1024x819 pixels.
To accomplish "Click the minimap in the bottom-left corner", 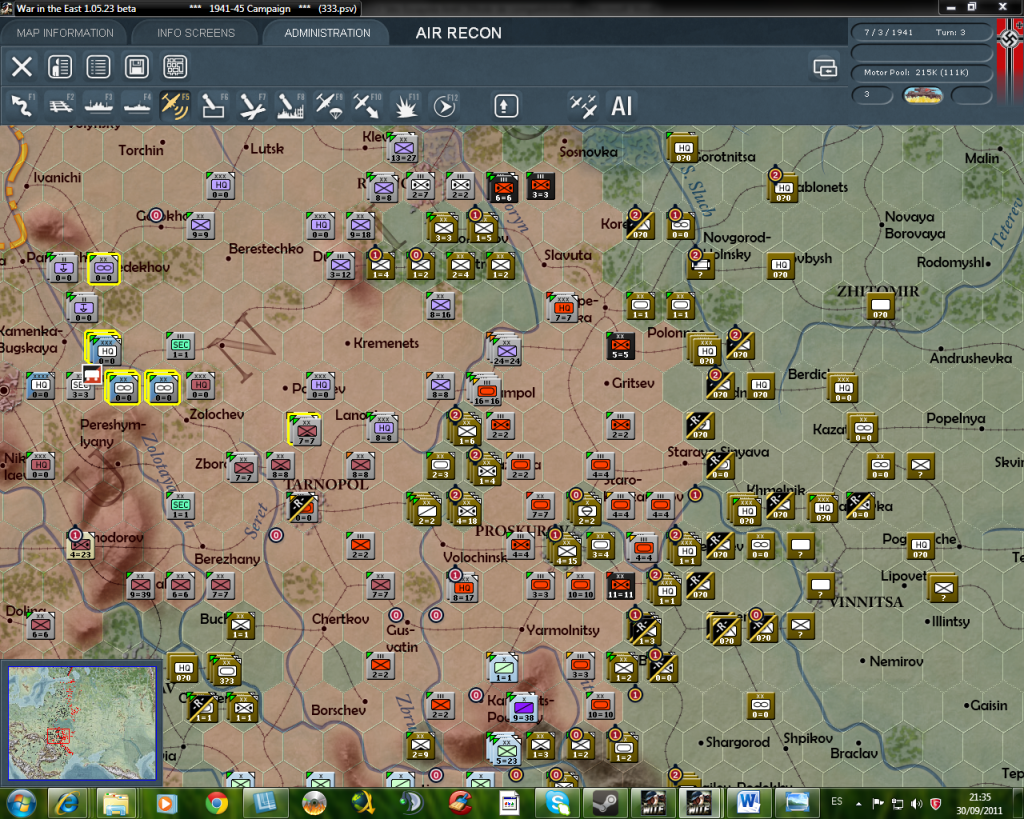I will pyautogui.click(x=82, y=722).
